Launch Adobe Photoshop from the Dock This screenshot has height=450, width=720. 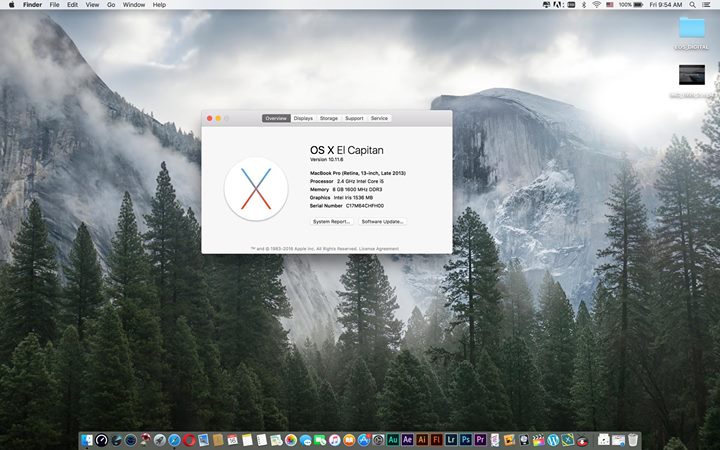pos(466,440)
